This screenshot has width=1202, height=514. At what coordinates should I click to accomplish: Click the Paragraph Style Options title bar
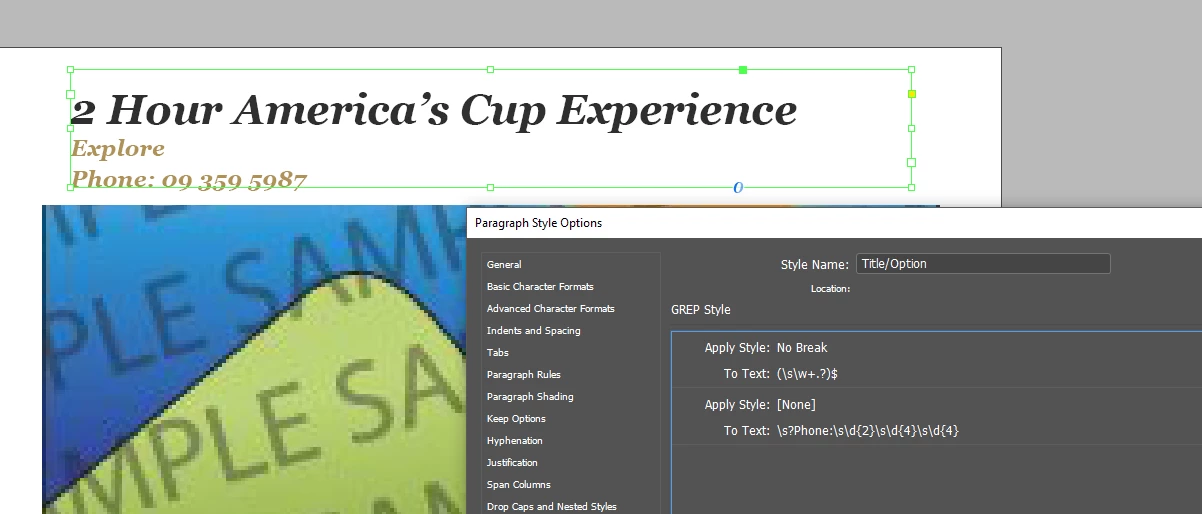click(834, 223)
